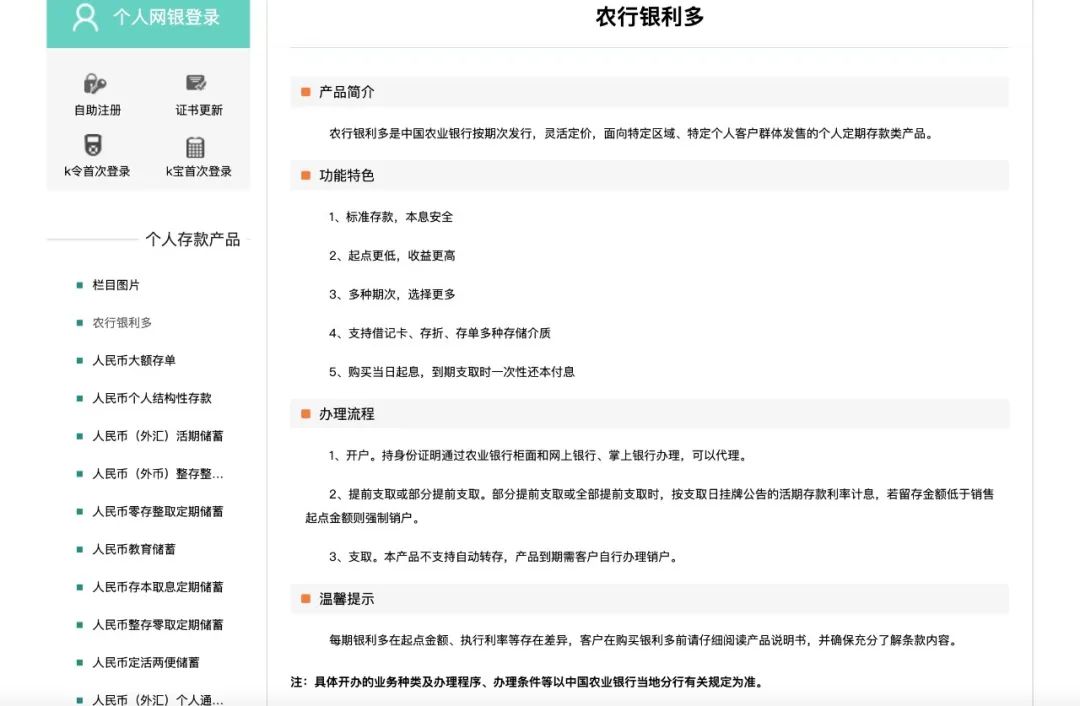
Task: Click the k宝首次登录 keypad icon
Action: 196,146
